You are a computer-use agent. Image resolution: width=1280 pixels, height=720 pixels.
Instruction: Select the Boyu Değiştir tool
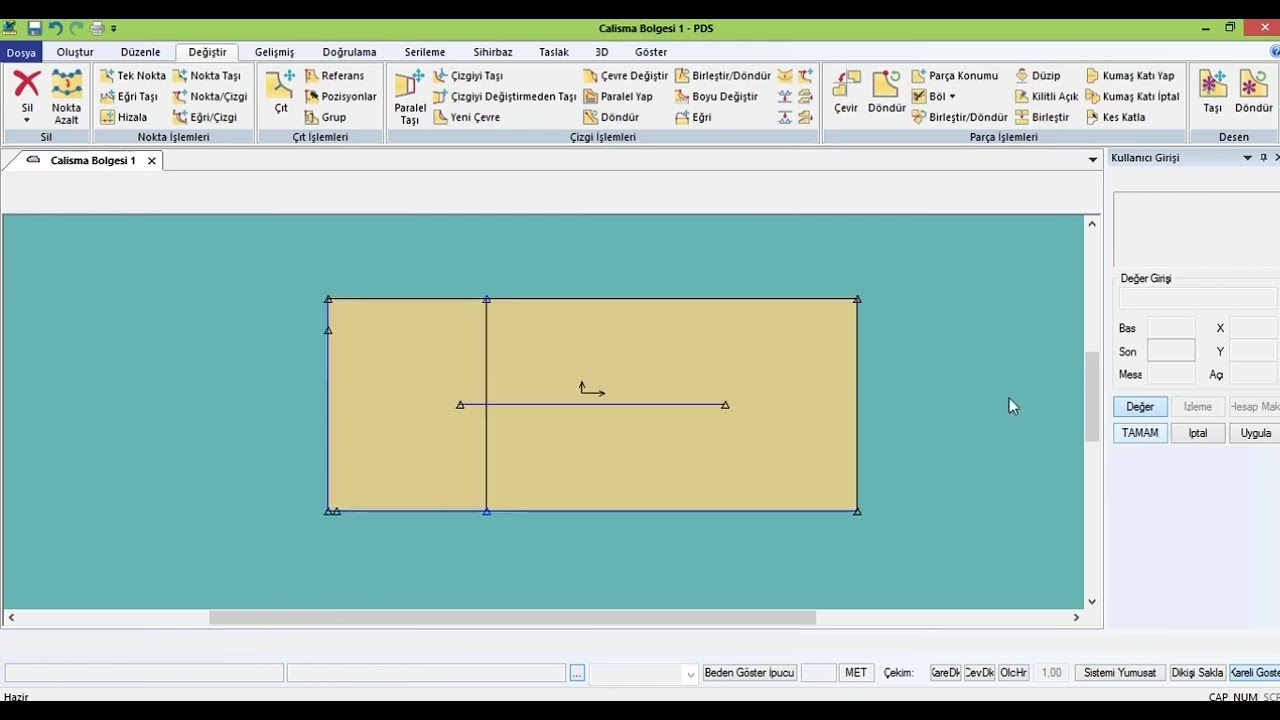[x=716, y=97]
